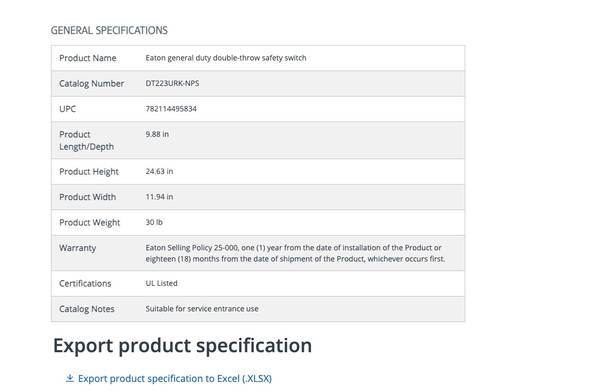
Task: Select catalog number DT223URK-NPS value
Action: (172, 83)
